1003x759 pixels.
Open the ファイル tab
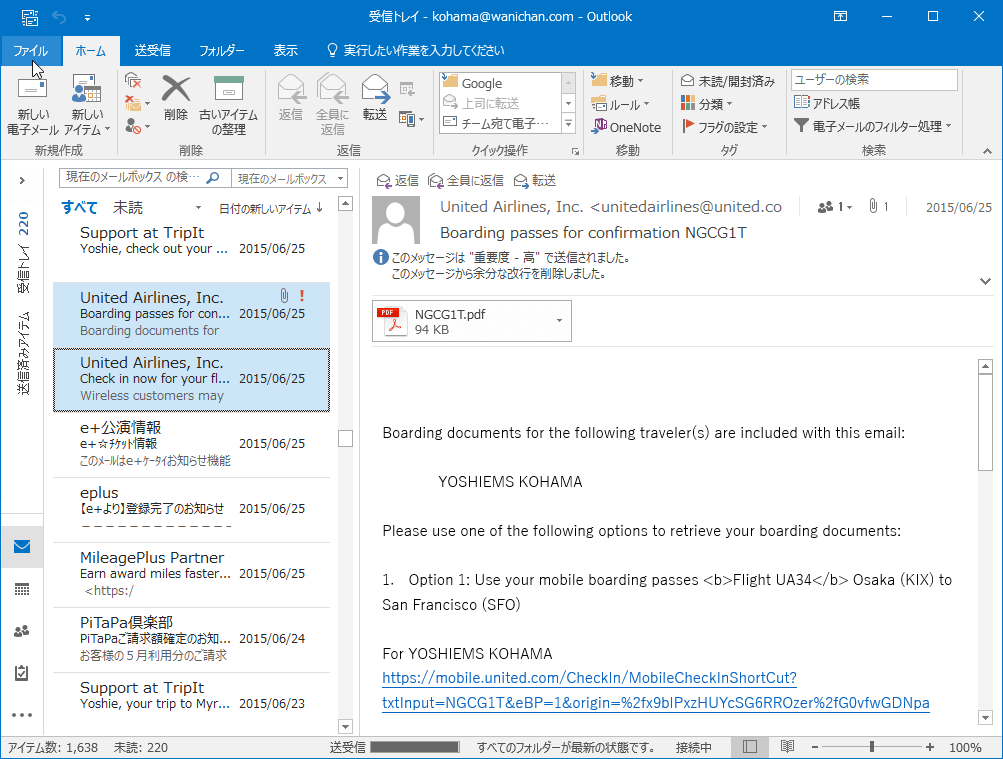click(x=31, y=51)
